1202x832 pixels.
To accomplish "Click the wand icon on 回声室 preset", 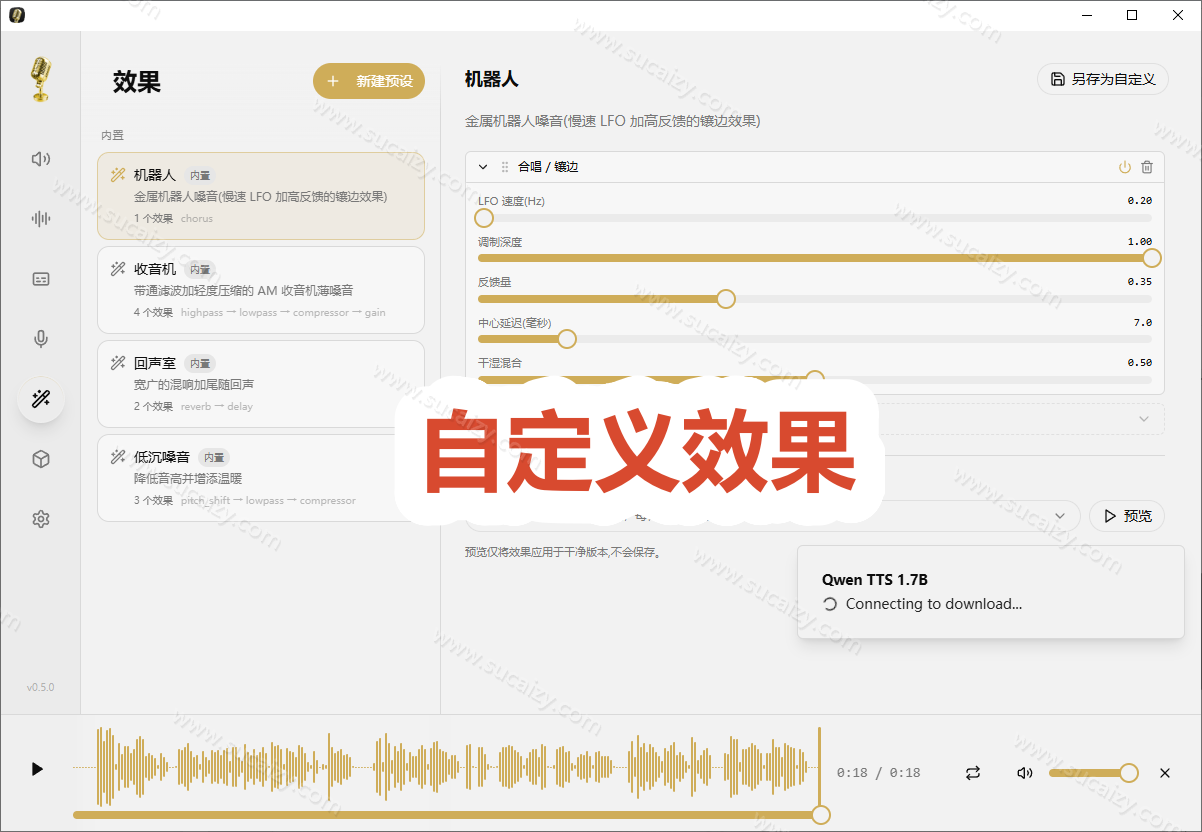I will pos(118,363).
